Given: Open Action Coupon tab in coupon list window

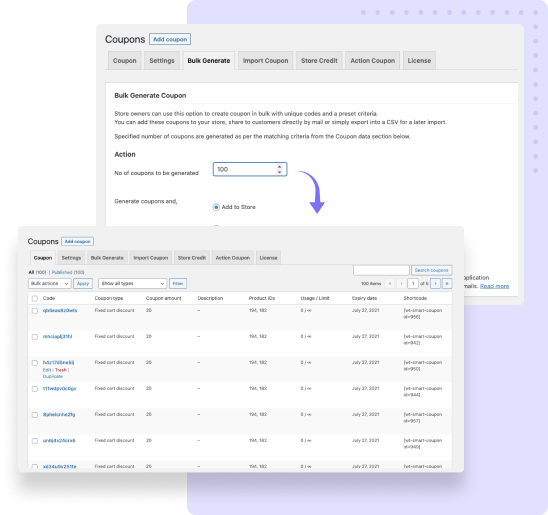Looking at the screenshot, I should coord(233,258).
